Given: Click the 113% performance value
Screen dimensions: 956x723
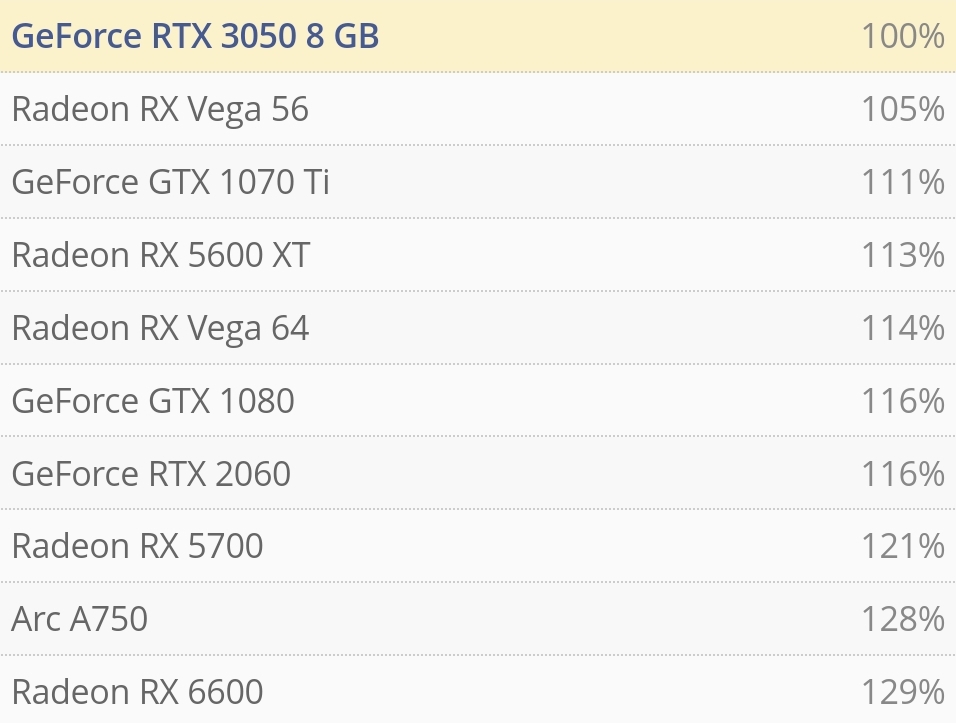Looking at the screenshot, I should [902, 255].
